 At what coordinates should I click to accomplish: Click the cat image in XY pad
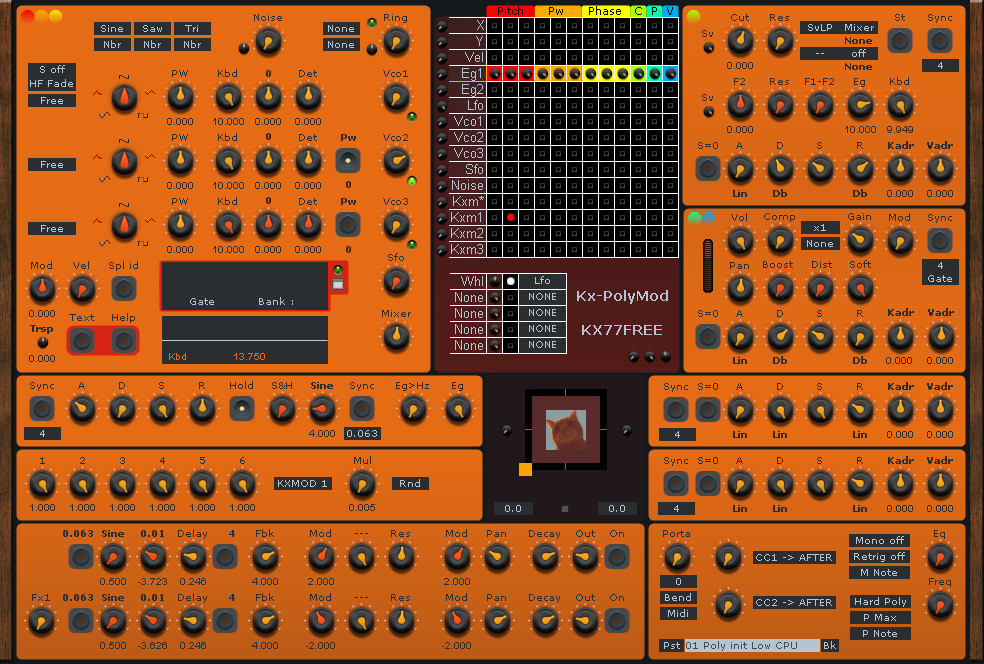pos(566,429)
